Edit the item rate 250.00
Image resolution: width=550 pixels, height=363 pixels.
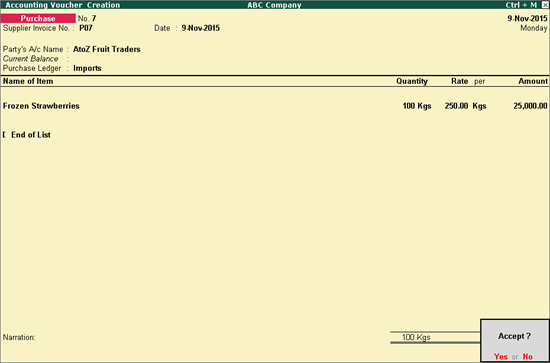click(x=456, y=106)
